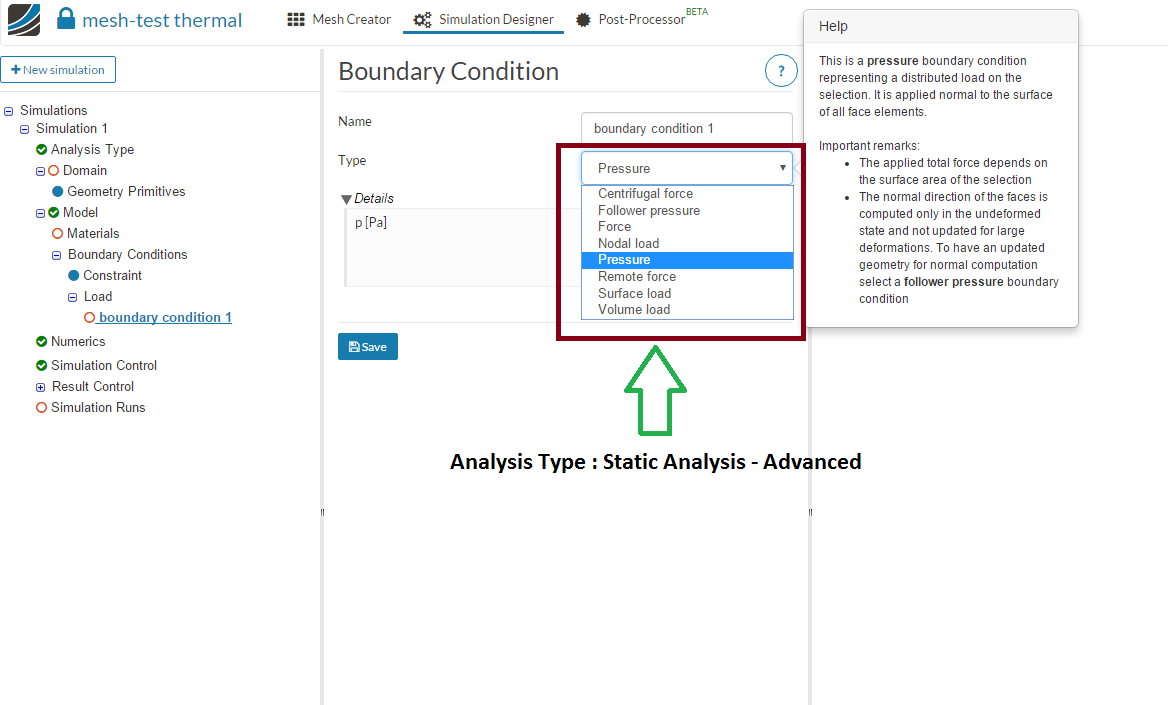Viewport: 1168px width, 705px height.
Task: Click the red circle status icon beside Domain
Action: tap(54, 171)
